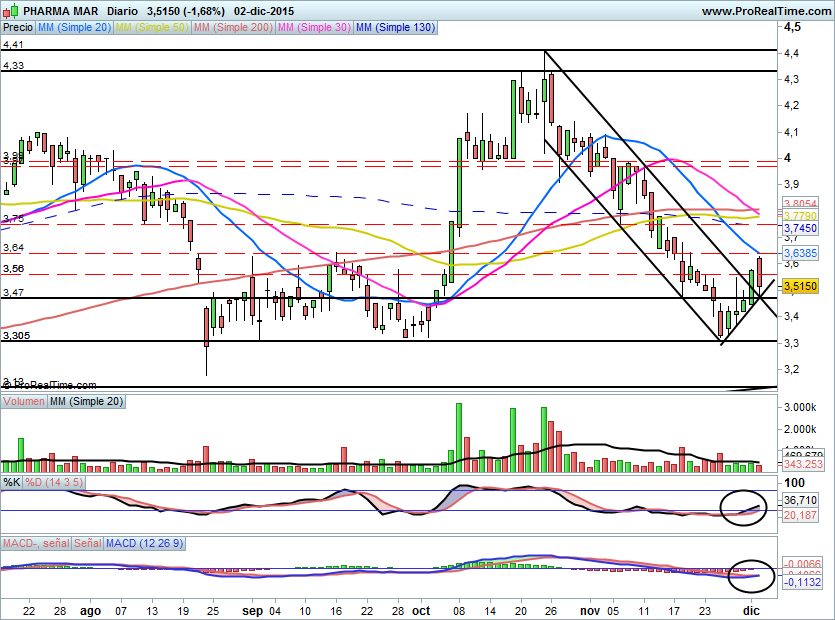This screenshot has width=835, height=620.
Task: Click the www.ProRealTime.com link
Action: click(x=766, y=11)
